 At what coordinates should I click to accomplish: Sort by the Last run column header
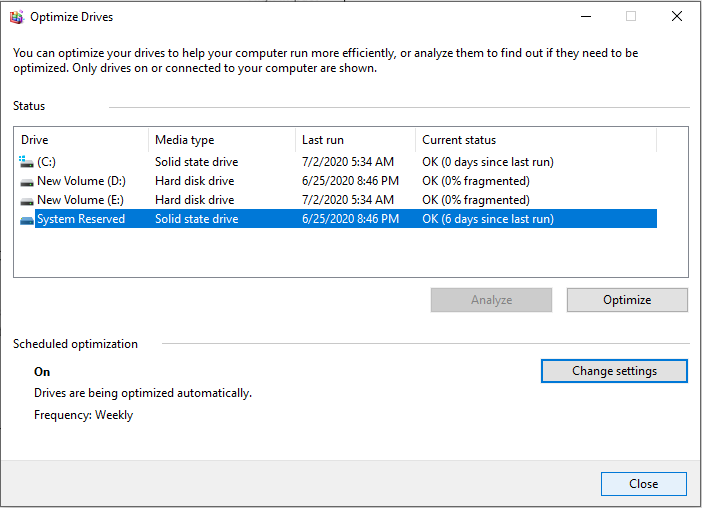coord(355,140)
